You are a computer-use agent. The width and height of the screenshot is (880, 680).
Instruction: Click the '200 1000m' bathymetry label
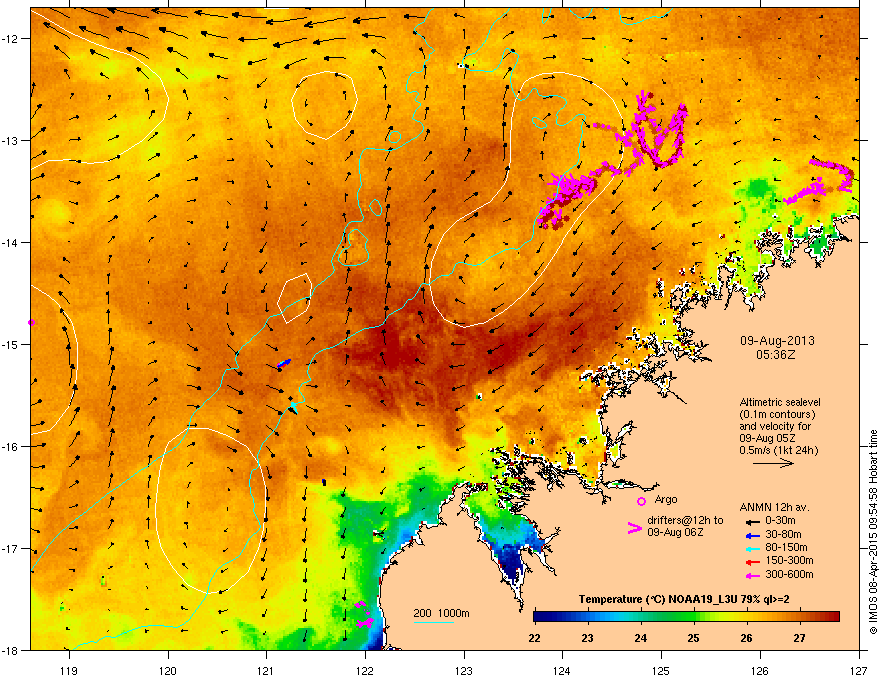[x=441, y=613]
